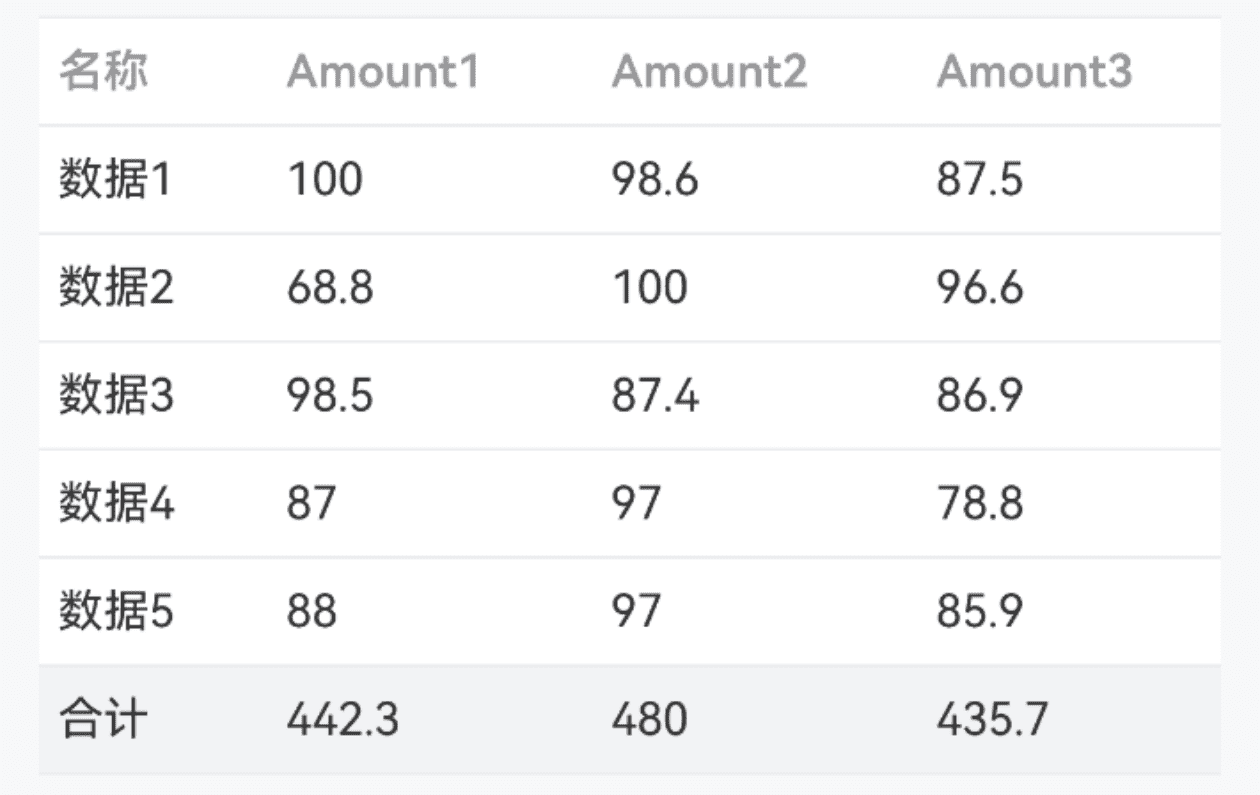
Task: Select the 数据3 row label
Action: pos(116,395)
